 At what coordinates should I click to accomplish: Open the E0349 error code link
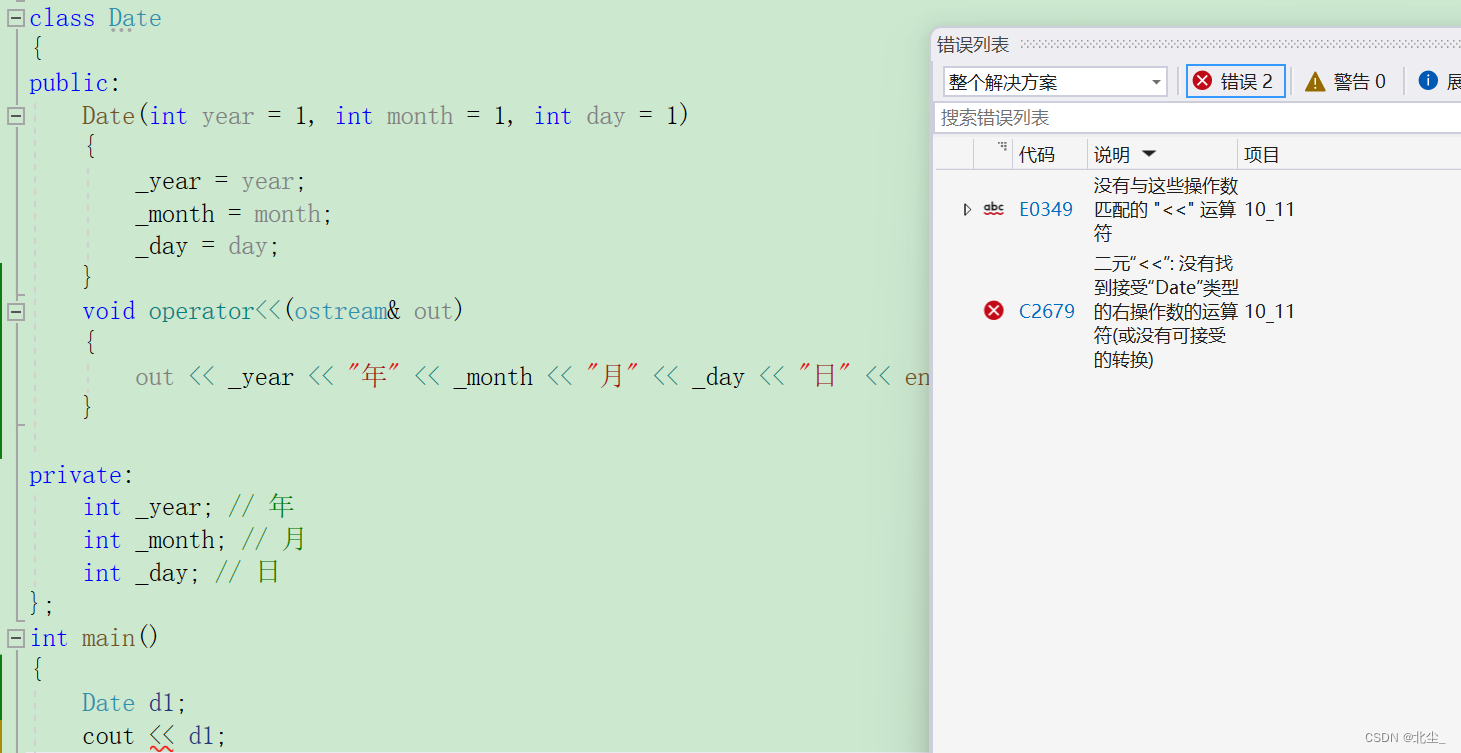point(1046,209)
